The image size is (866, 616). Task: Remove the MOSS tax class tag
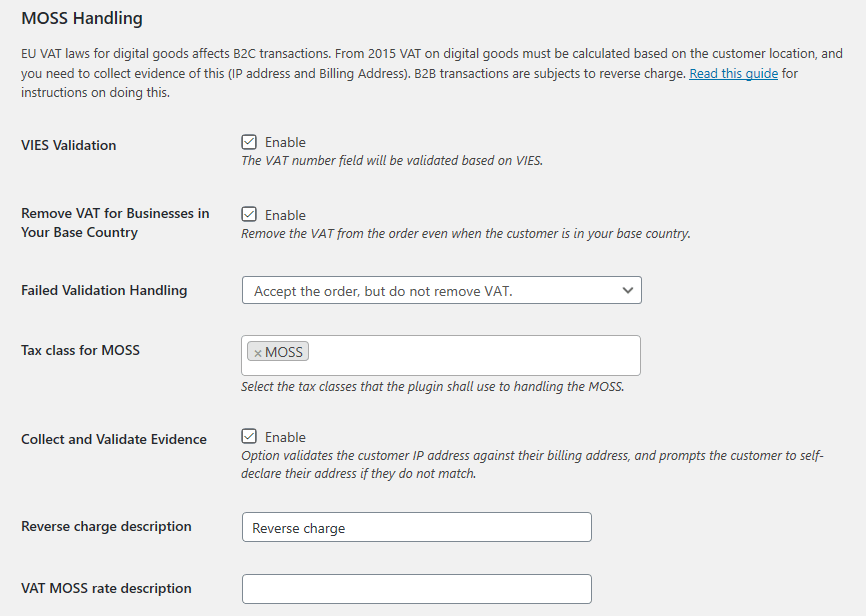tap(257, 353)
